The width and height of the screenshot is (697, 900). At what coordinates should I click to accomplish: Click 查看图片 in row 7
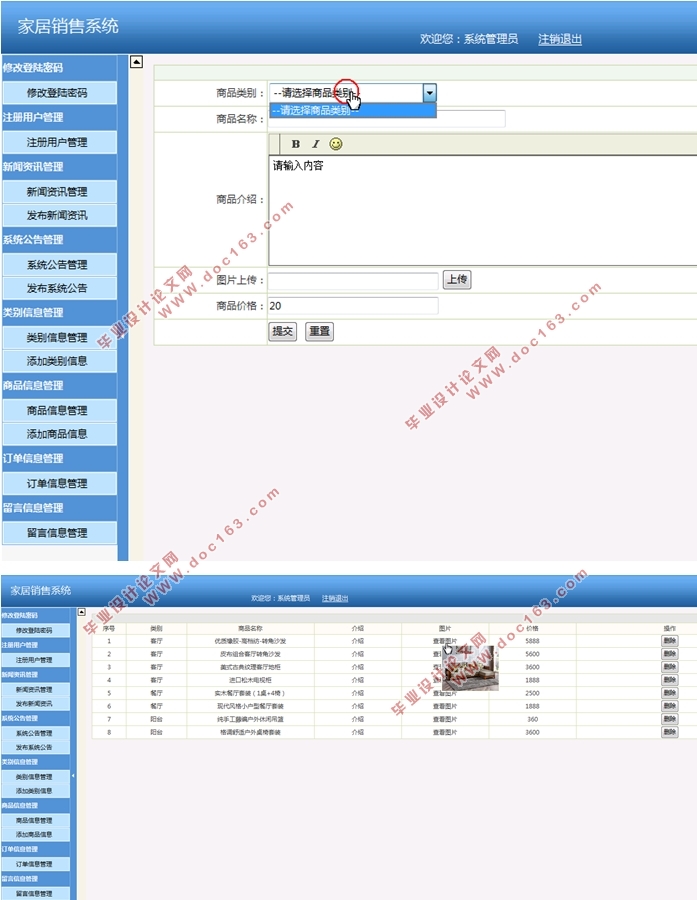445,719
